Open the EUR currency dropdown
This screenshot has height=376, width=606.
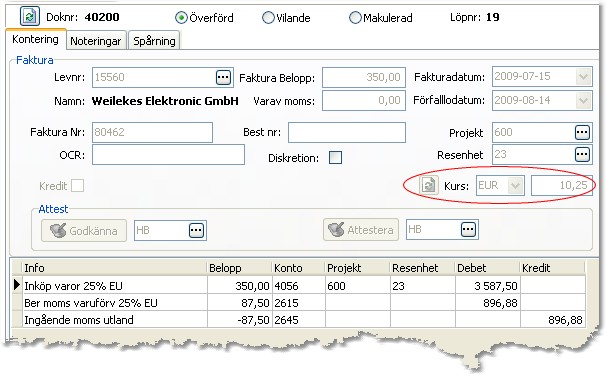[515, 186]
